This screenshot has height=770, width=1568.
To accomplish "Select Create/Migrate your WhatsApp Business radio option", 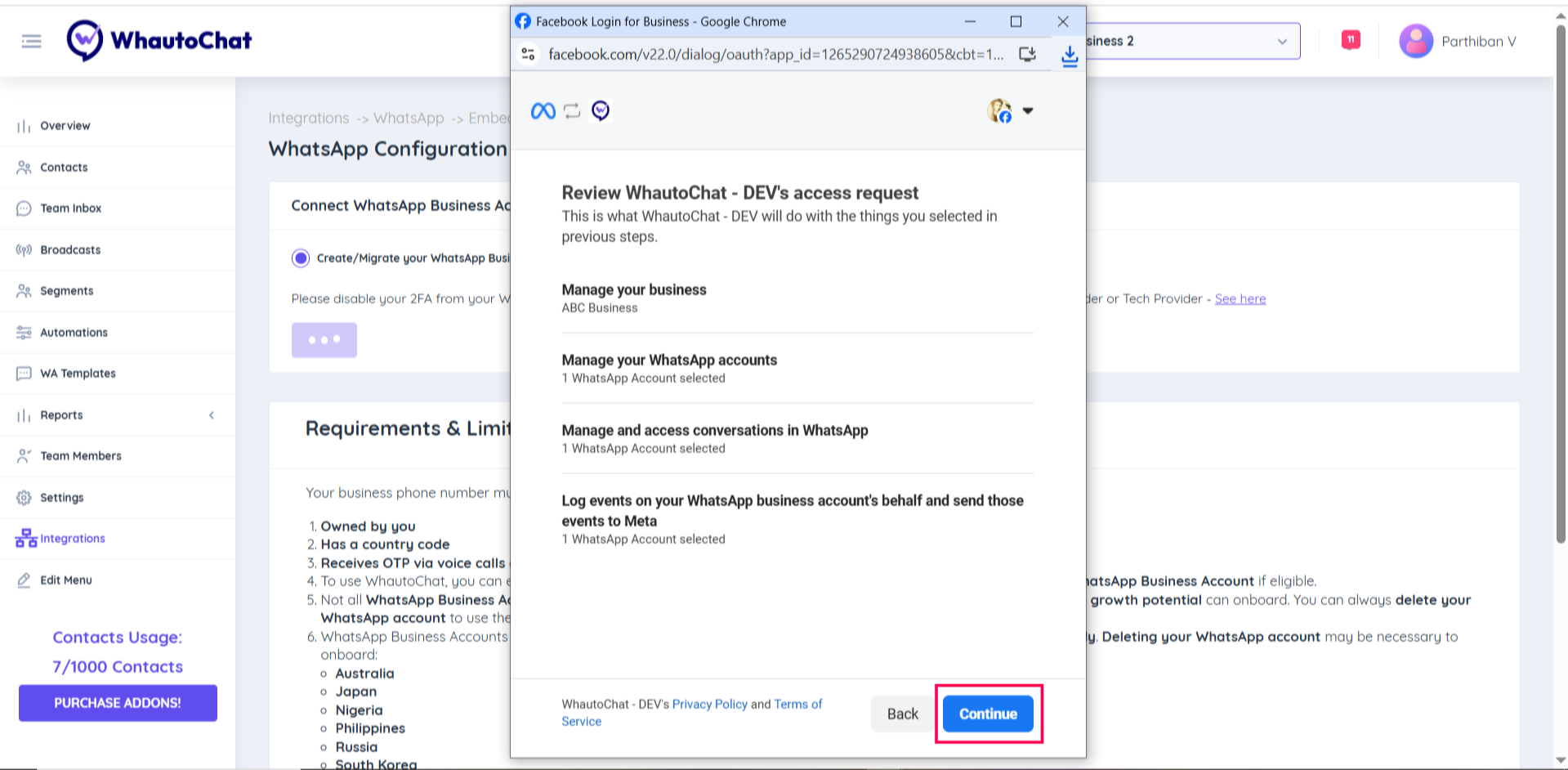I will [x=301, y=258].
